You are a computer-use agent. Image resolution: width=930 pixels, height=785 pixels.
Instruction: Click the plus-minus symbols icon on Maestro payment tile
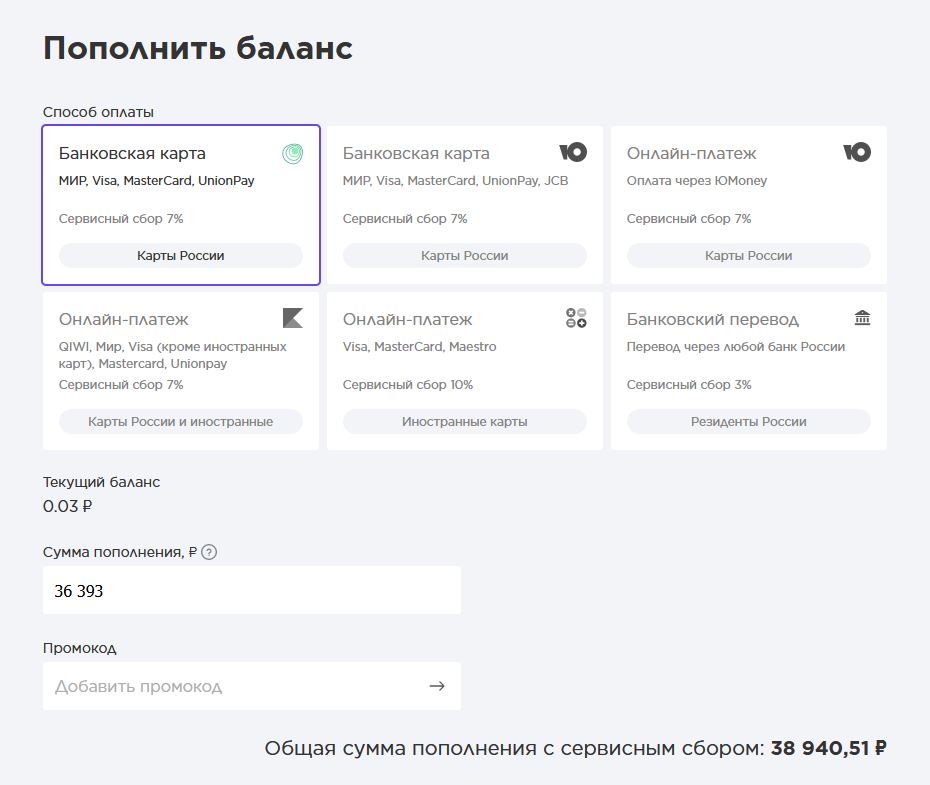(574, 318)
